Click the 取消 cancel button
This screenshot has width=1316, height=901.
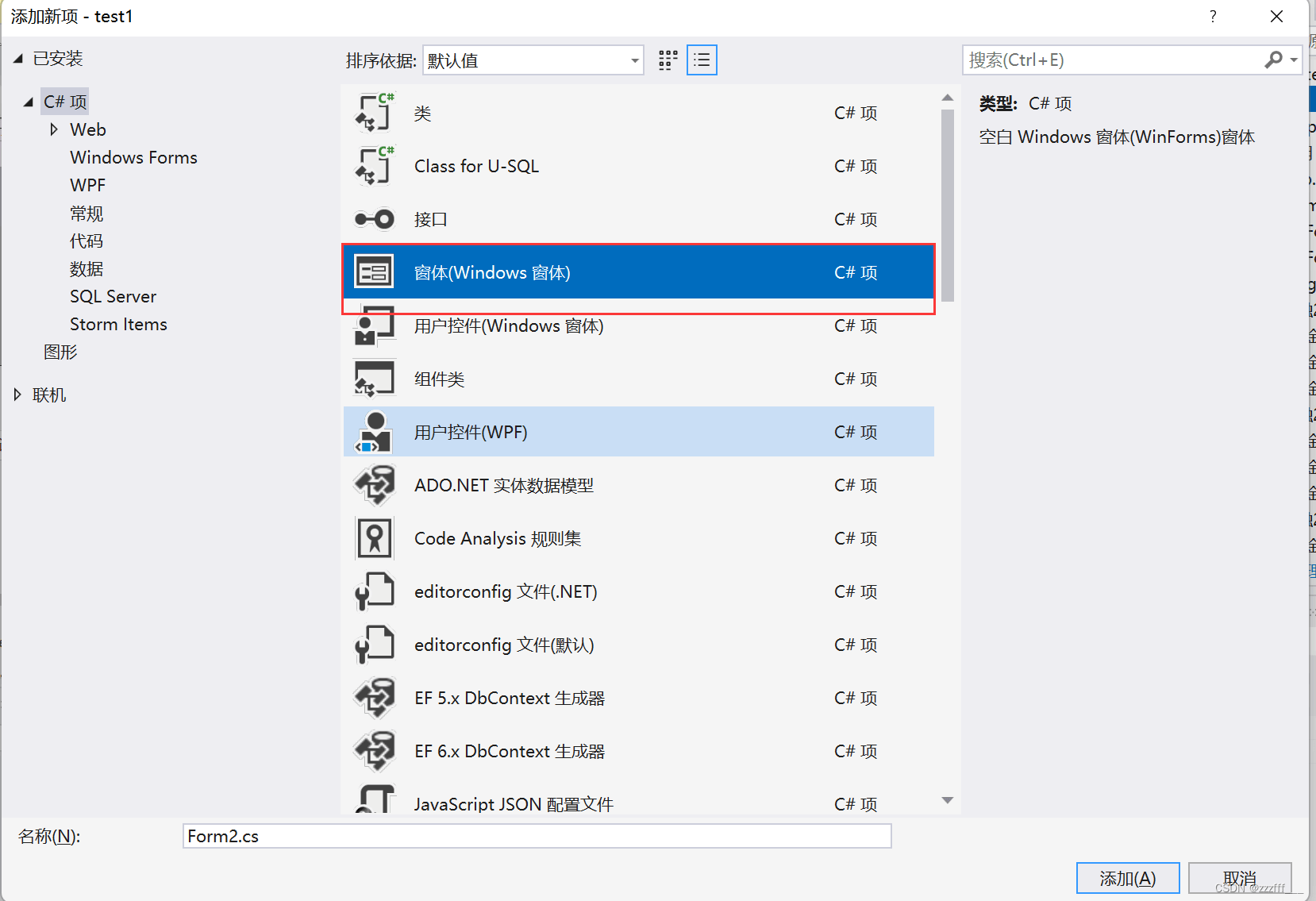(1240, 878)
